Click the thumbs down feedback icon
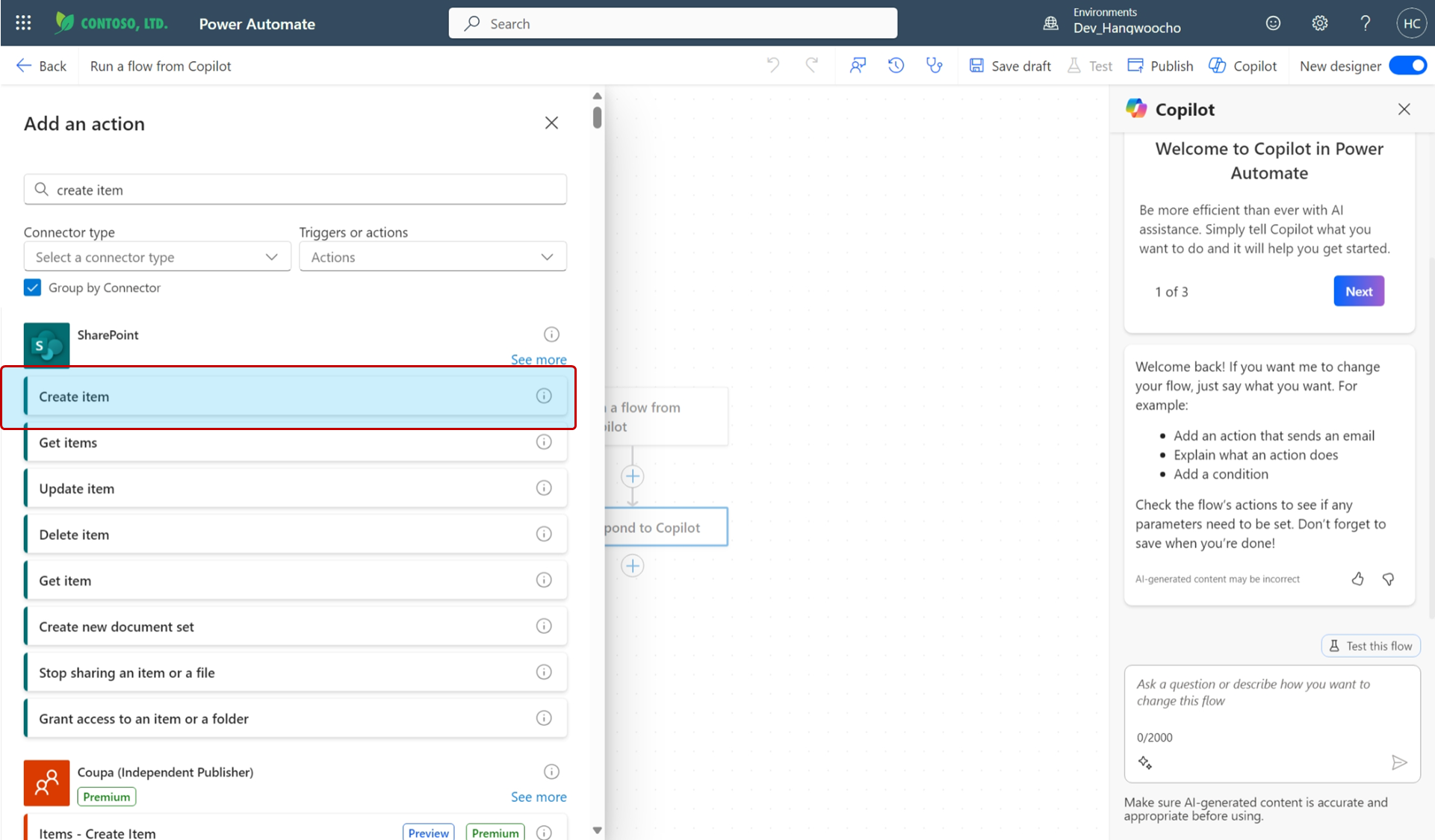Screen dimensions: 1435x840 point(1388,579)
